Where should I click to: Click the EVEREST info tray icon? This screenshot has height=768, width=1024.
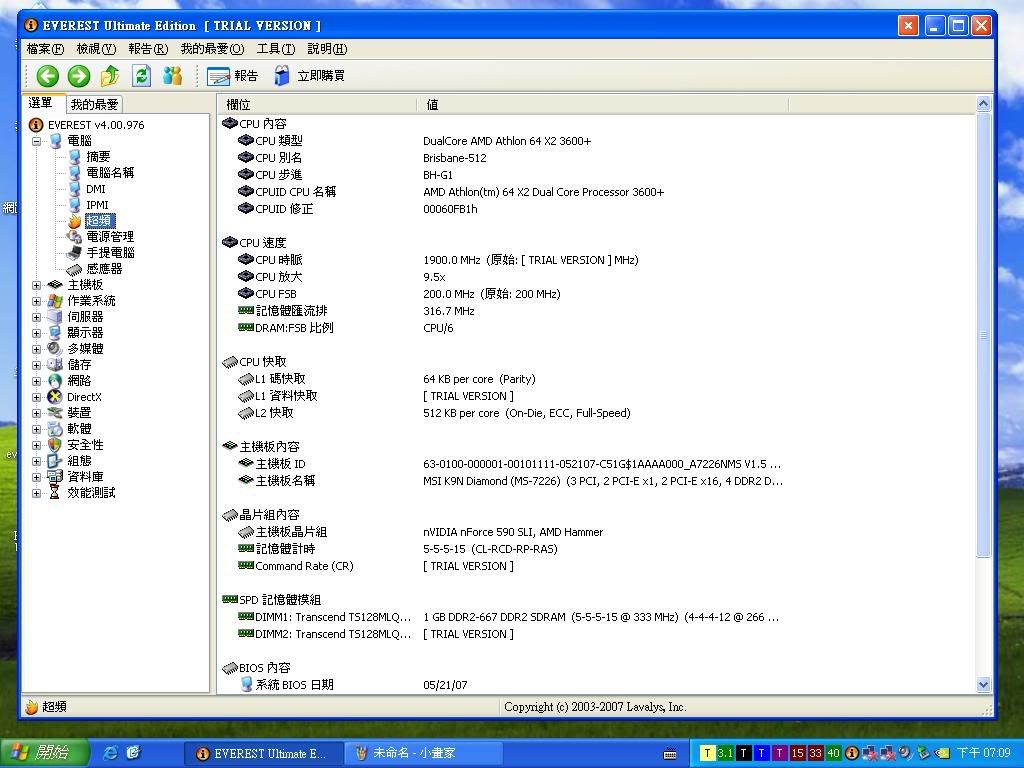852,753
